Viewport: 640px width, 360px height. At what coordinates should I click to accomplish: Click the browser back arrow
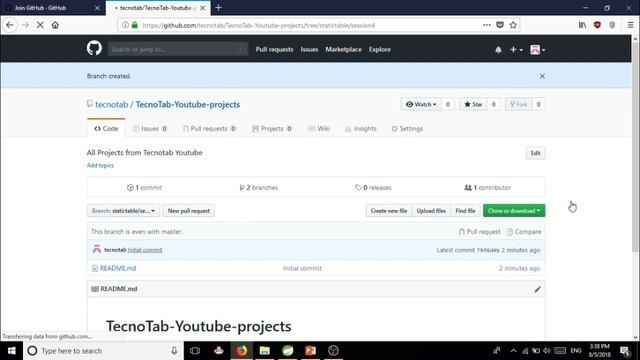click(10, 25)
